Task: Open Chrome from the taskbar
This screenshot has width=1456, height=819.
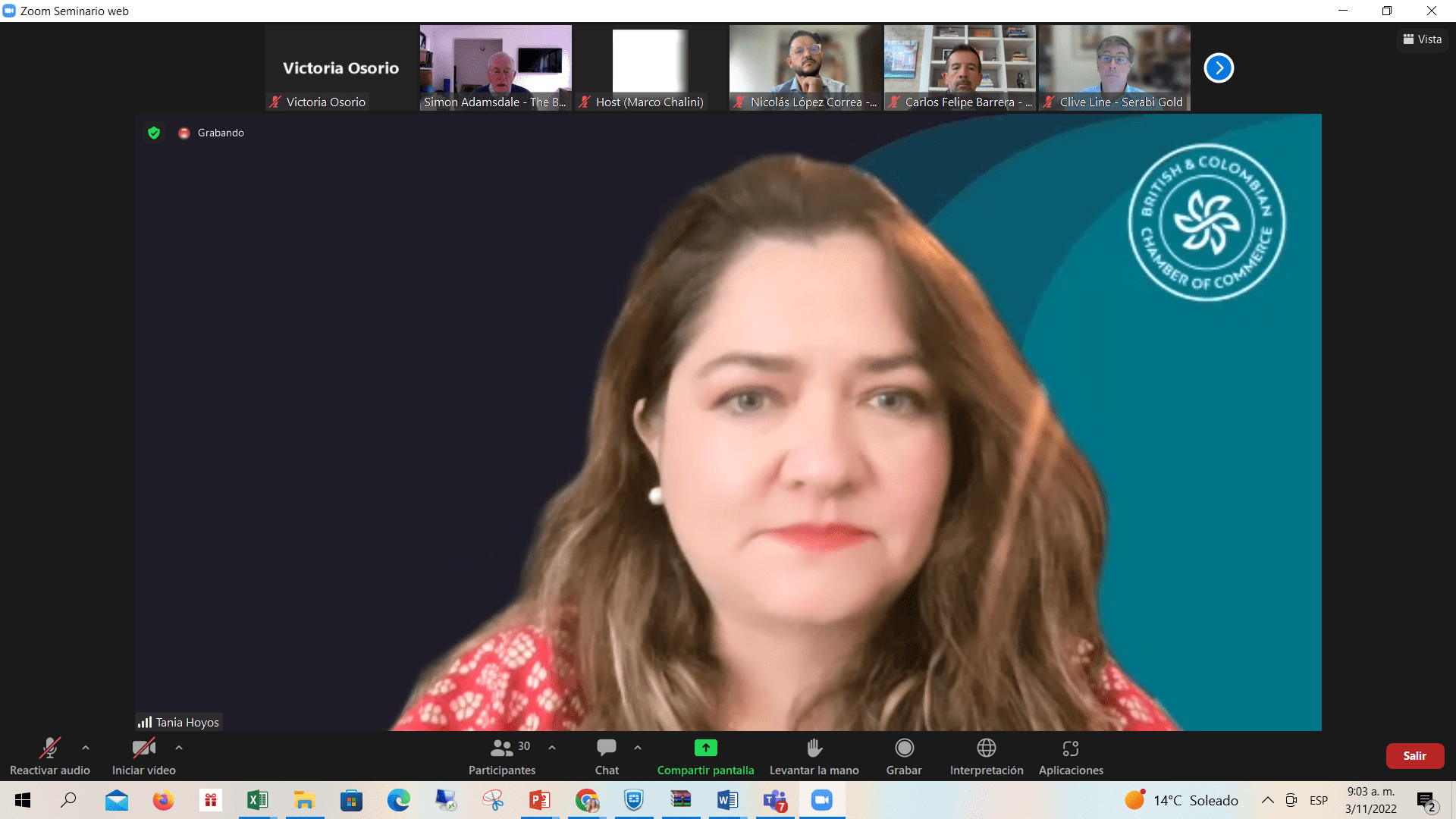Action: point(586,800)
